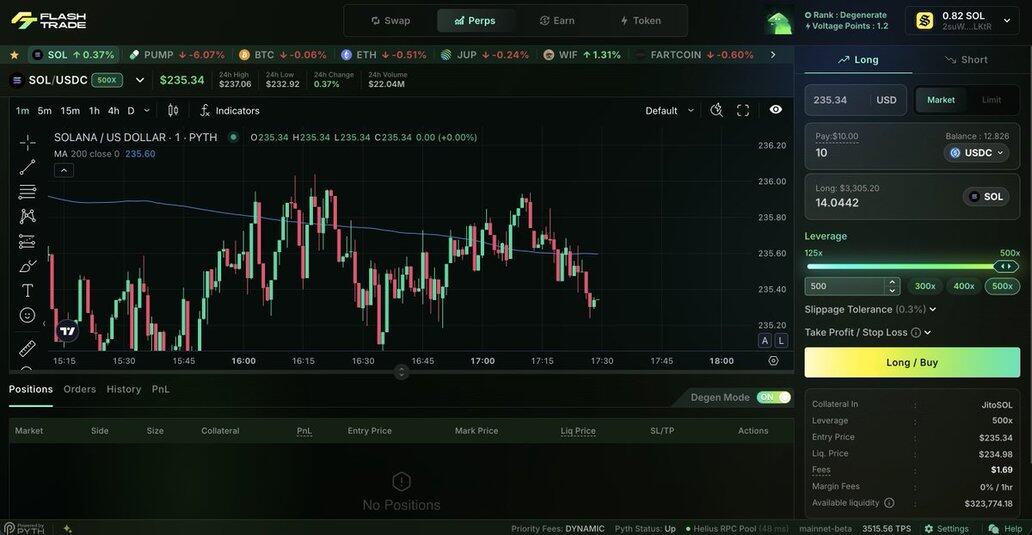The width and height of the screenshot is (1032, 535).
Task: Collapse the indicator legend chevron
Action: (64, 170)
